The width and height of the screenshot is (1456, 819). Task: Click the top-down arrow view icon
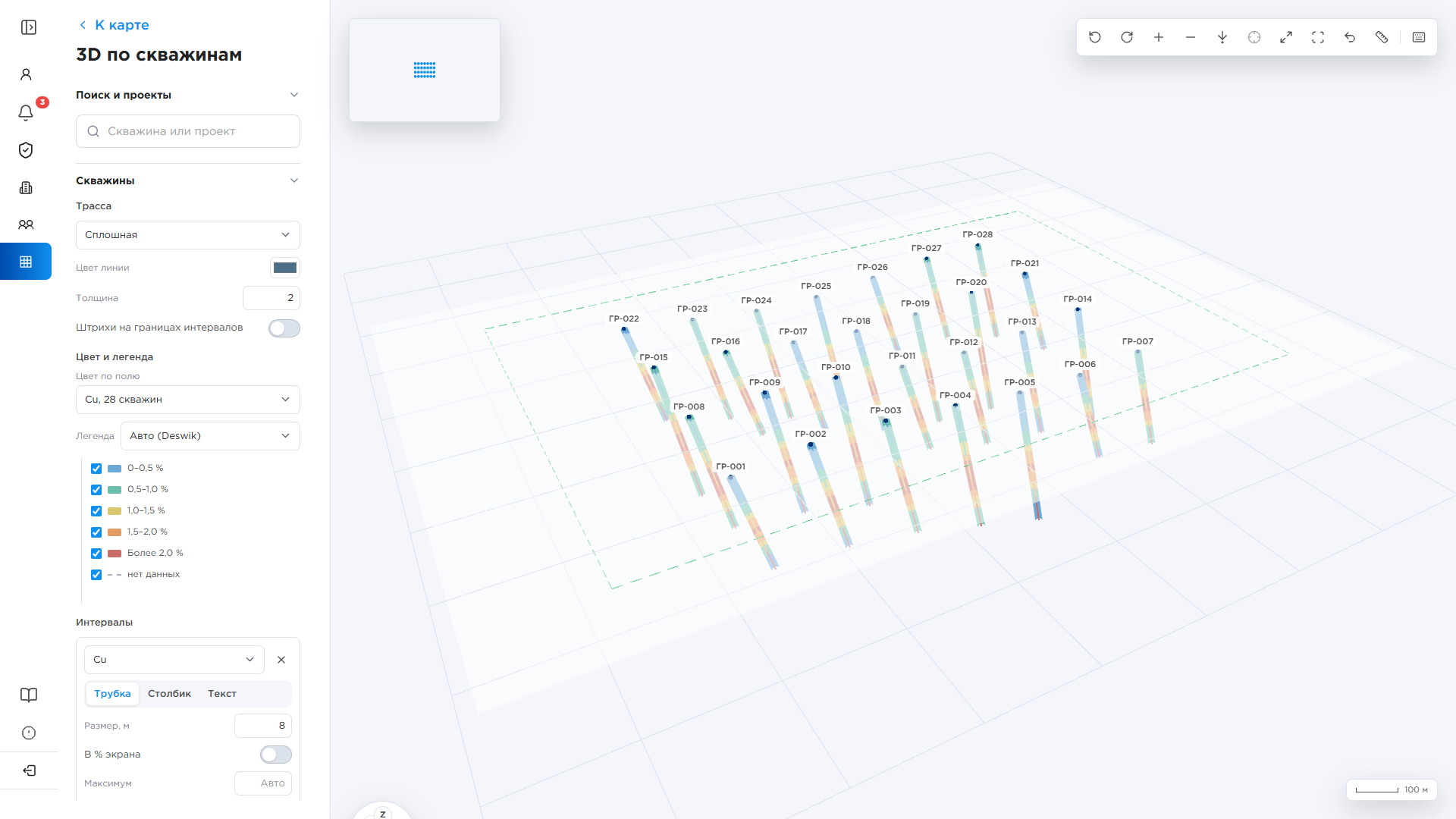(1222, 37)
